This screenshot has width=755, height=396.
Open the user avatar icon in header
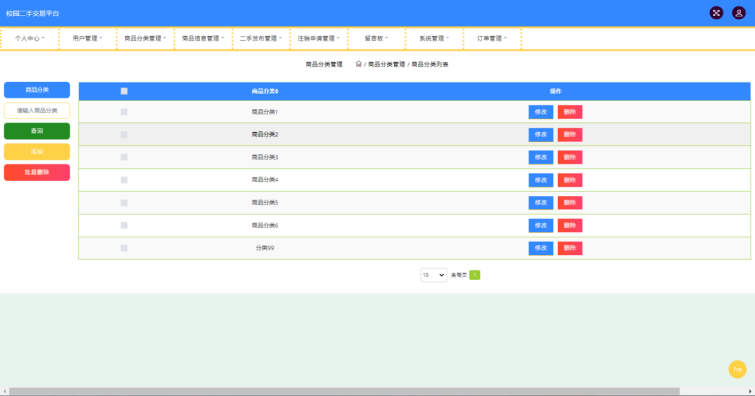(739, 13)
